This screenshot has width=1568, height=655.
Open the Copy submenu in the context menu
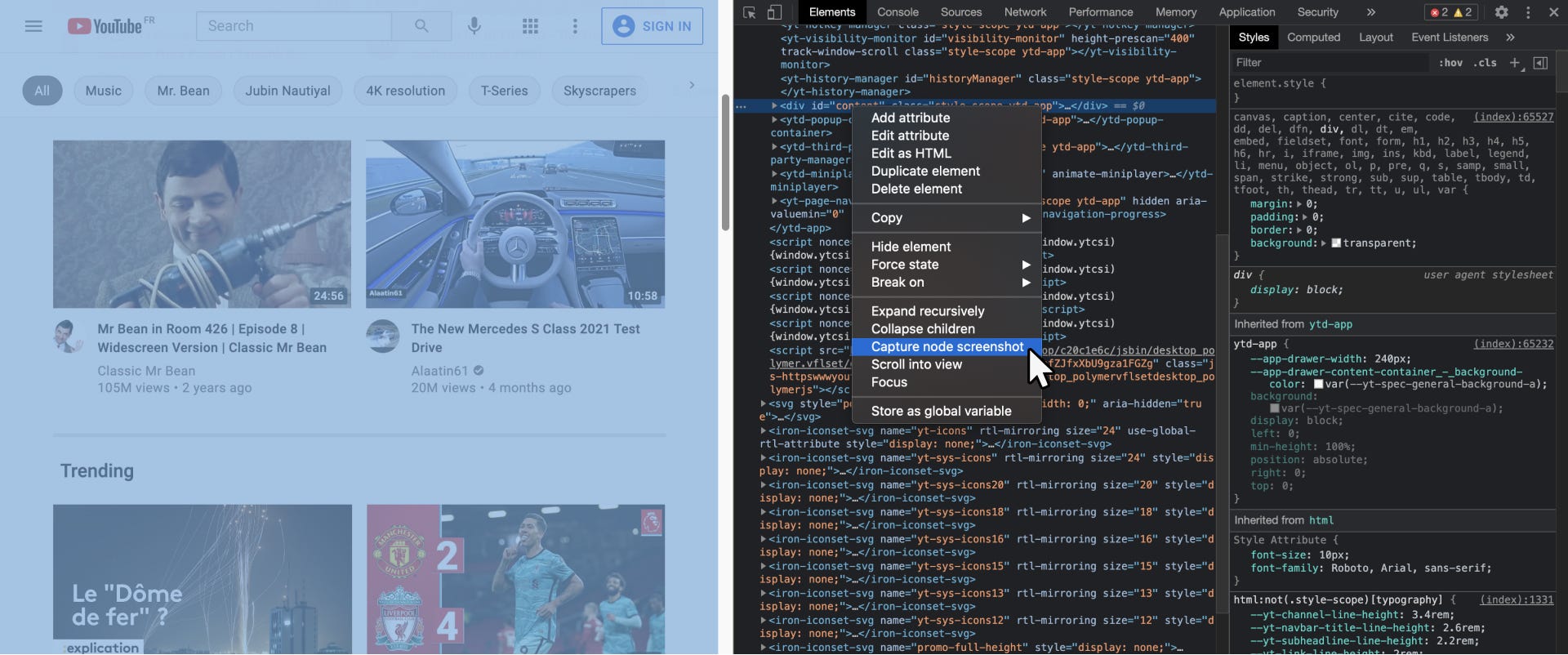[947, 218]
